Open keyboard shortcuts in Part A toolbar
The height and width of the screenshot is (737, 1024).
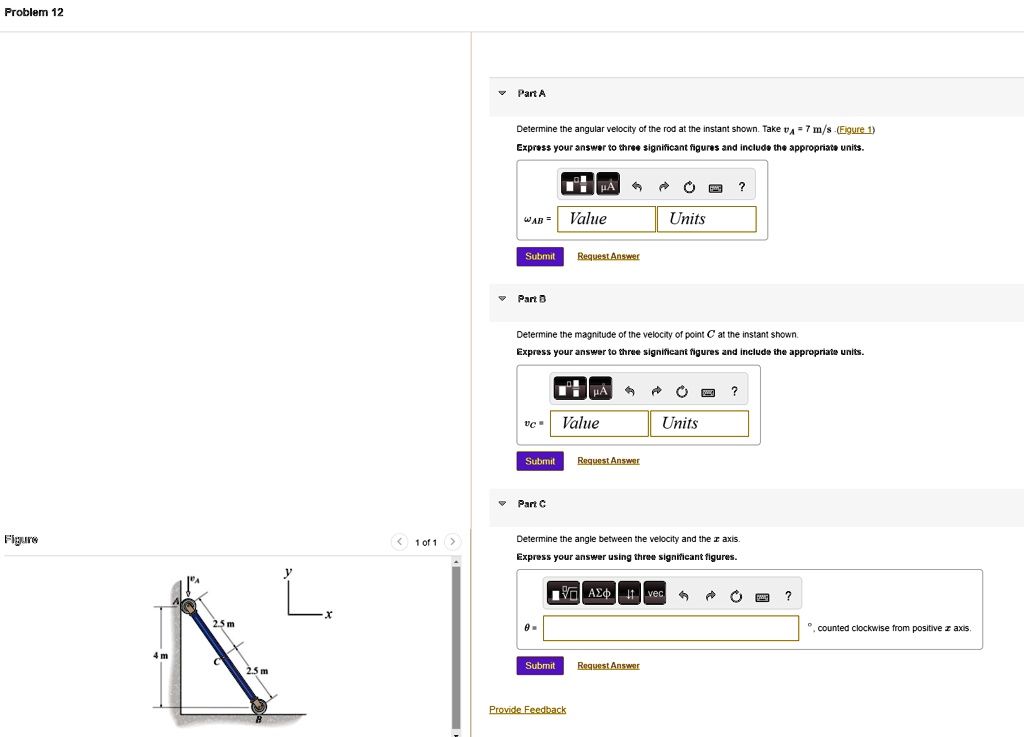pos(715,186)
